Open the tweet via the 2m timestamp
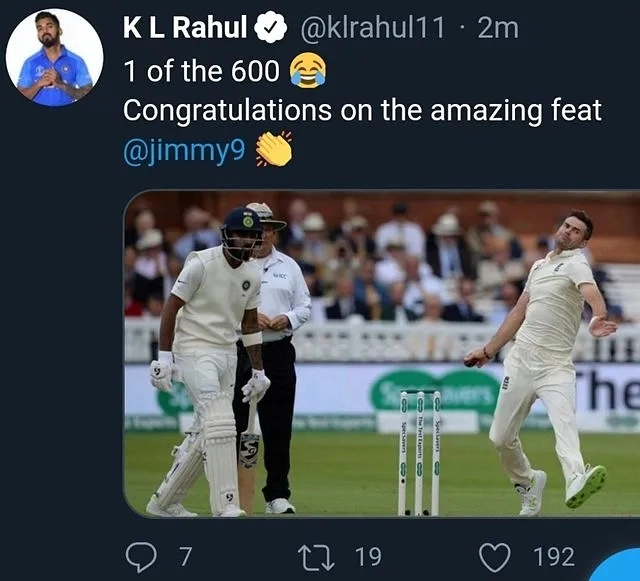 [499, 29]
